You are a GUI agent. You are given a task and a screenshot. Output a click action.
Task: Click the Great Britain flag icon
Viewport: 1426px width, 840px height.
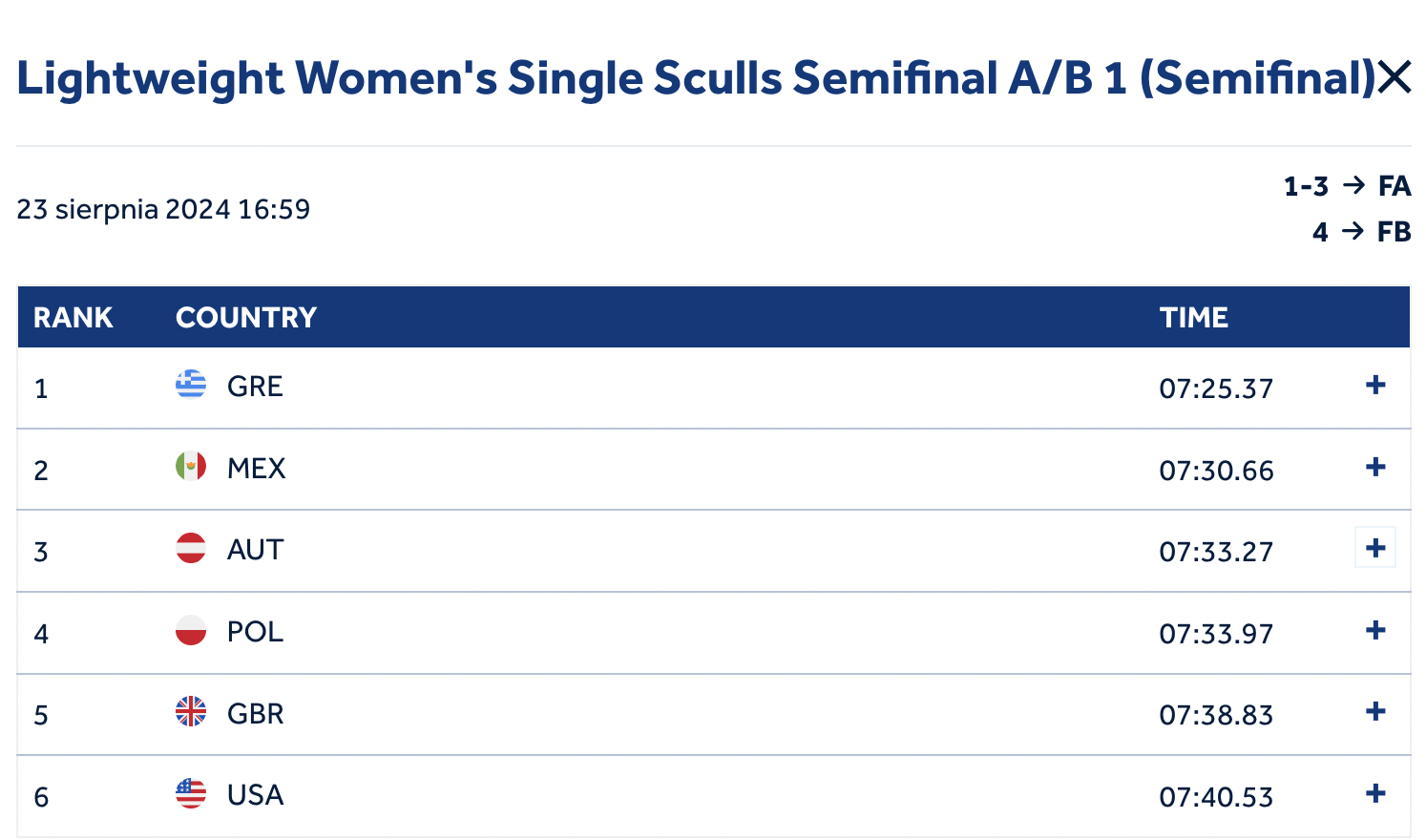pos(191,711)
